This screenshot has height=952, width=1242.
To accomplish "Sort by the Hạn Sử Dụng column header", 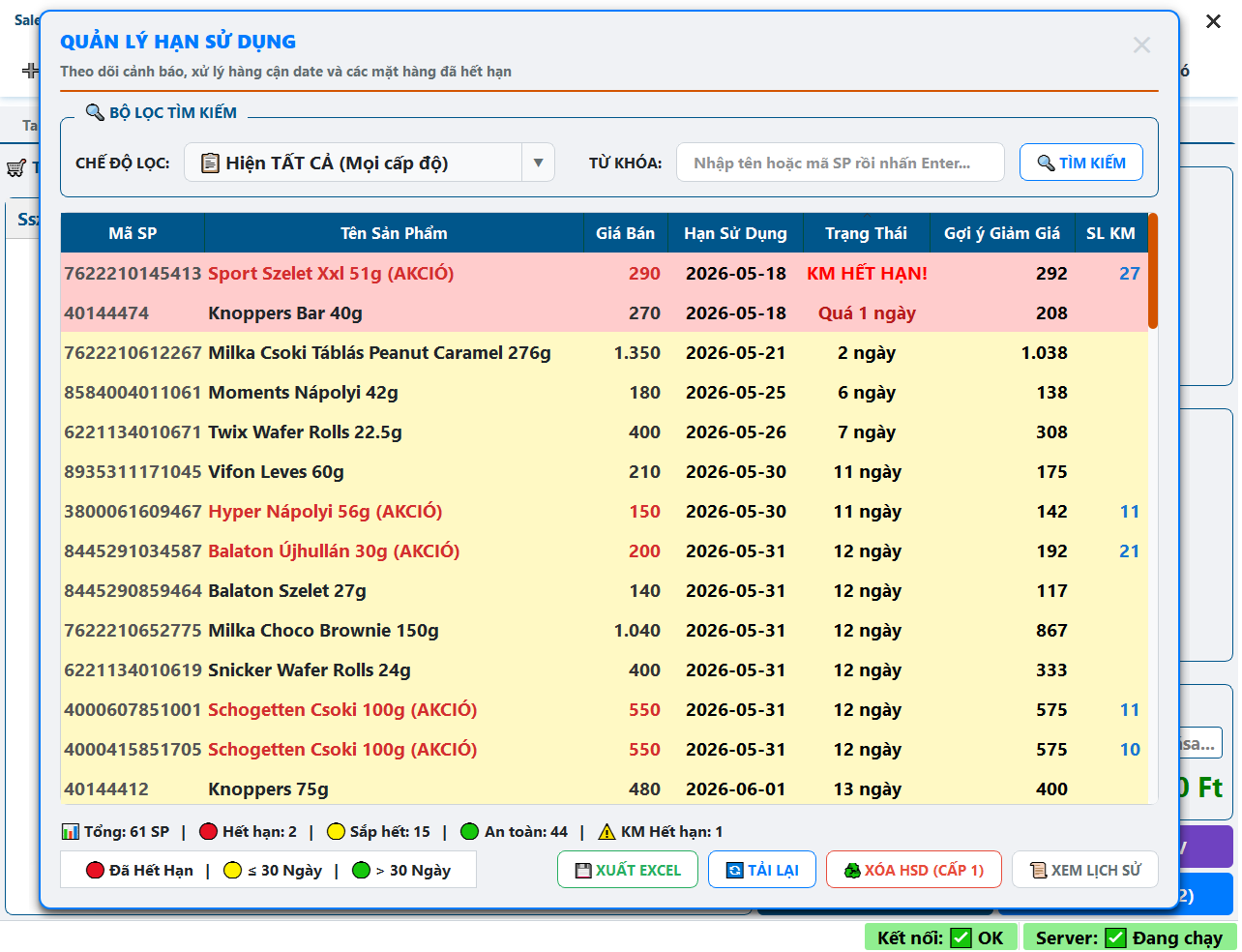I will click(x=735, y=233).
